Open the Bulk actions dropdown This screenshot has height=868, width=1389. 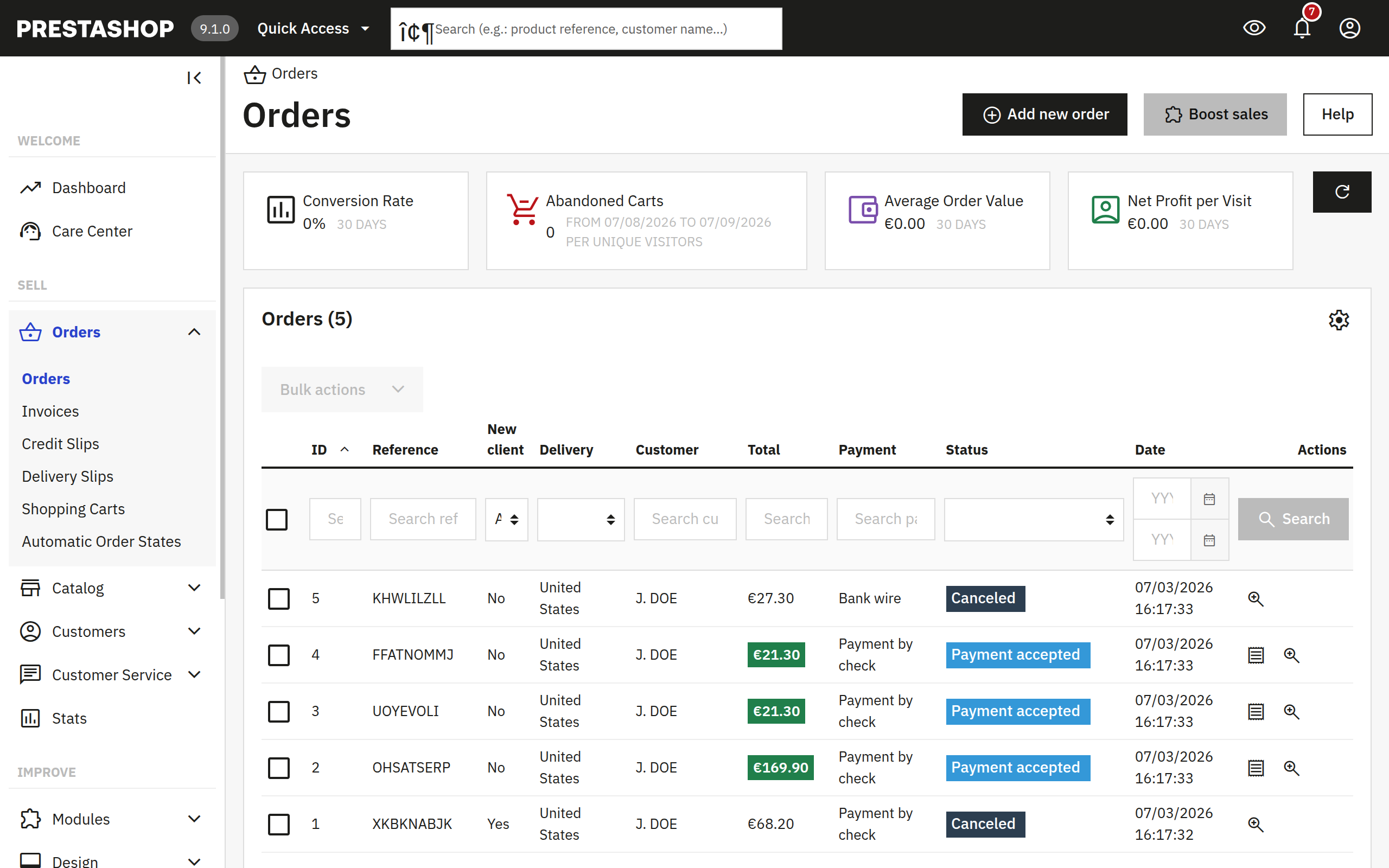342,389
